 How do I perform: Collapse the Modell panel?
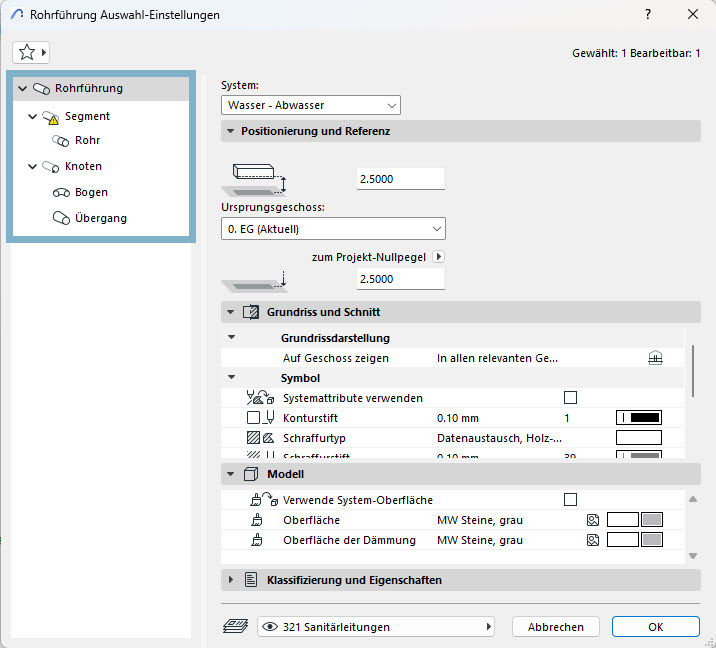[231, 474]
